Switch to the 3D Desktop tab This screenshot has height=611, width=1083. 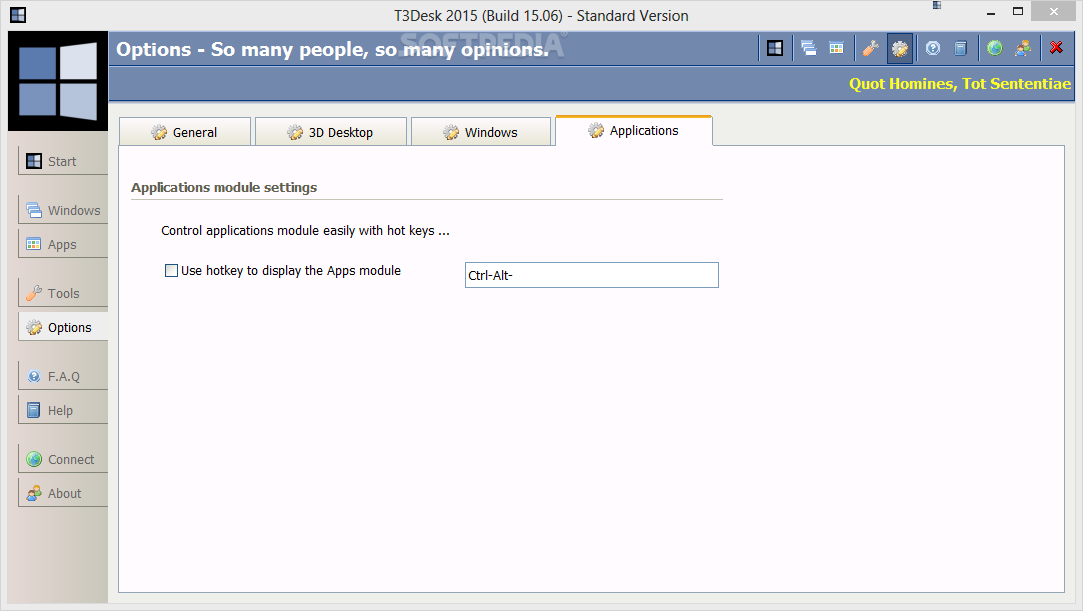pos(331,132)
